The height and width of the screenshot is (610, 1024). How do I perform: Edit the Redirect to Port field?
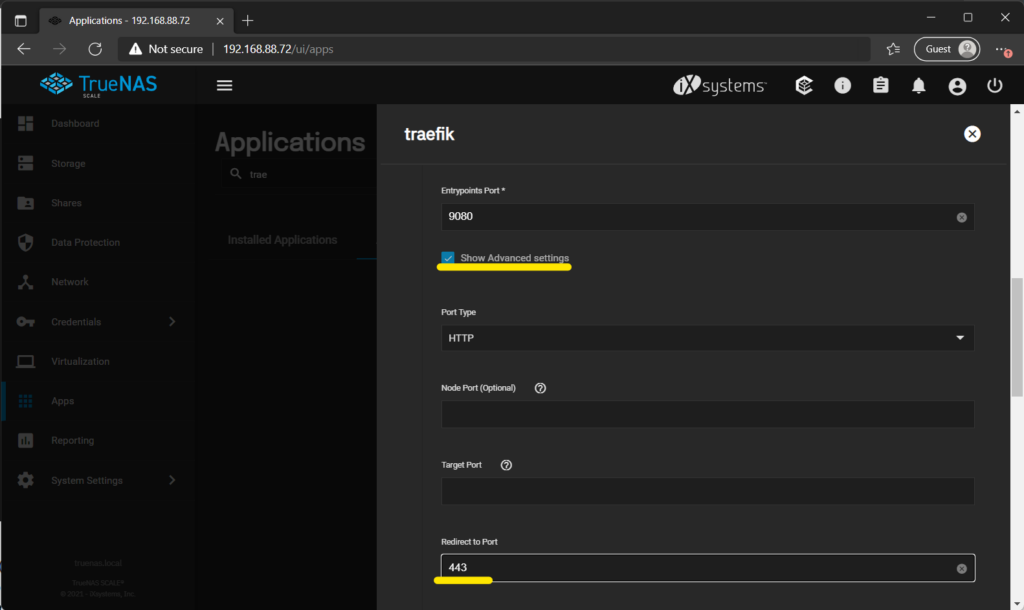(707, 568)
